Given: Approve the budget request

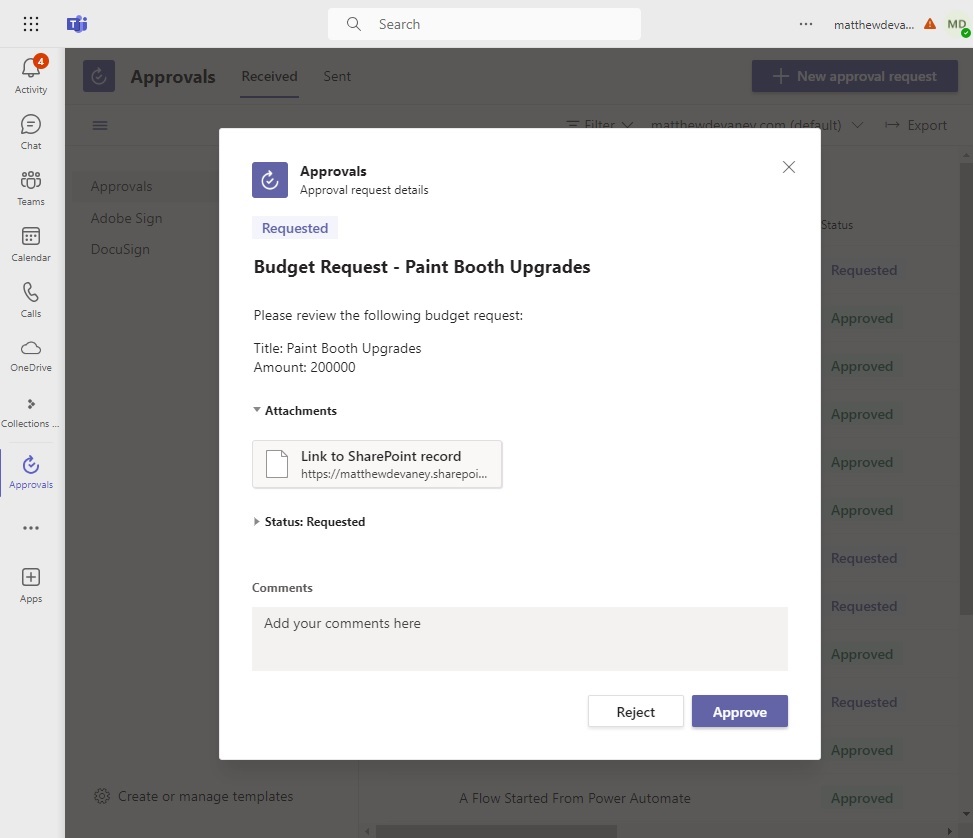Looking at the screenshot, I should pos(740,711).
